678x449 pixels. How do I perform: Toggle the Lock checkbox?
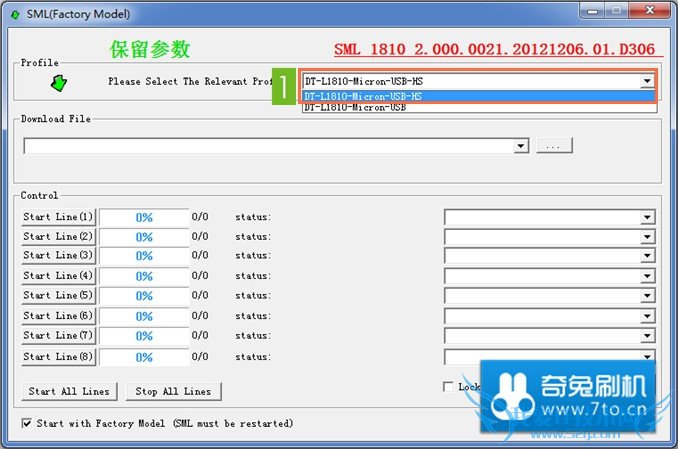point(448,386)
